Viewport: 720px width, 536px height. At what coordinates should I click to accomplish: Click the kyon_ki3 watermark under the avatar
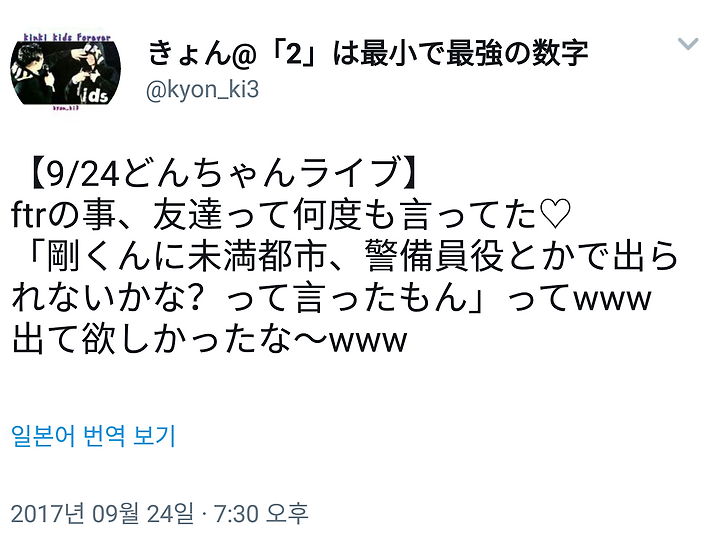(x=66, y=108)
